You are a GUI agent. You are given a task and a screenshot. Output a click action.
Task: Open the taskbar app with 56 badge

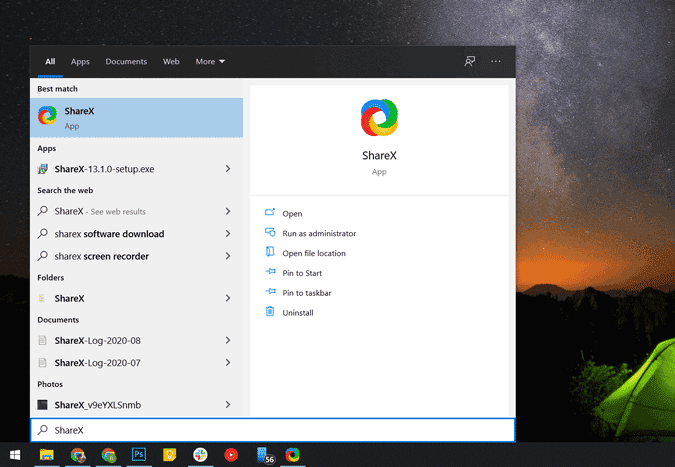click(264, 455)
